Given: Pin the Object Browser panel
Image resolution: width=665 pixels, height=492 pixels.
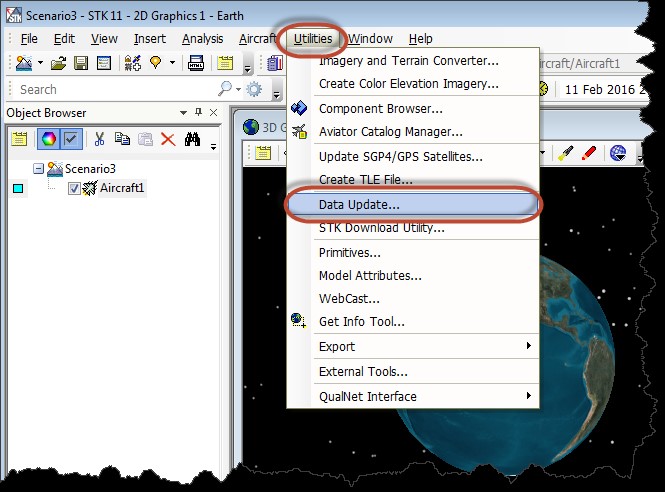Looking at the screenshot, I should 198,112.
